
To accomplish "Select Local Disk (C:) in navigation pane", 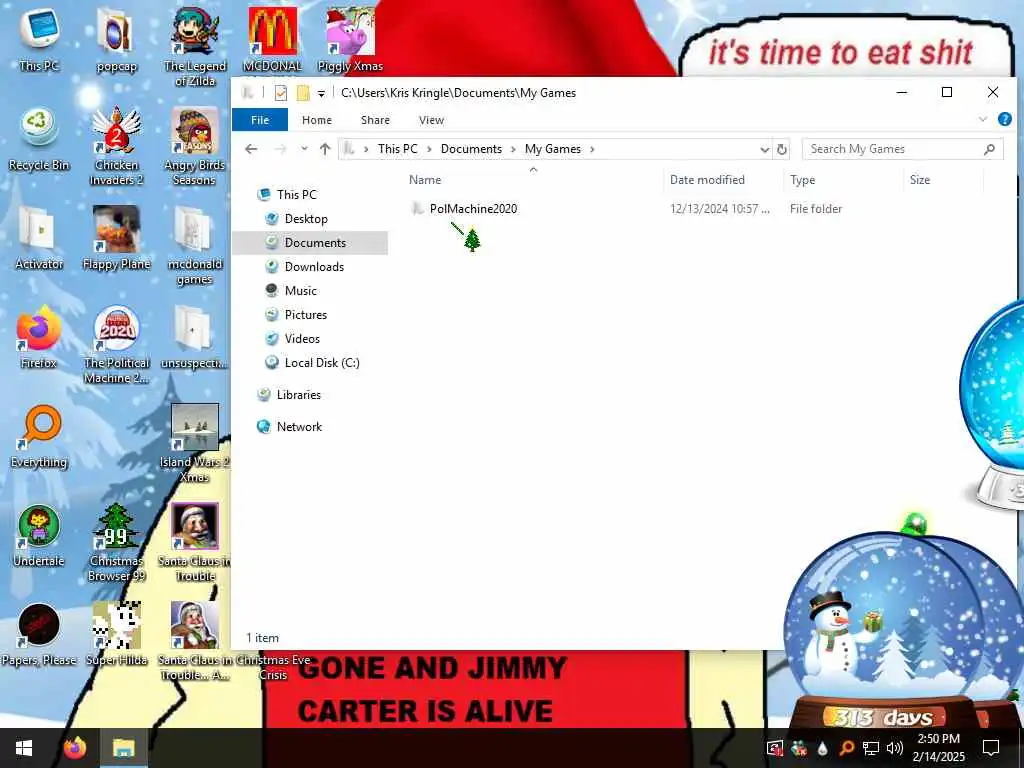I will (321, 362).
